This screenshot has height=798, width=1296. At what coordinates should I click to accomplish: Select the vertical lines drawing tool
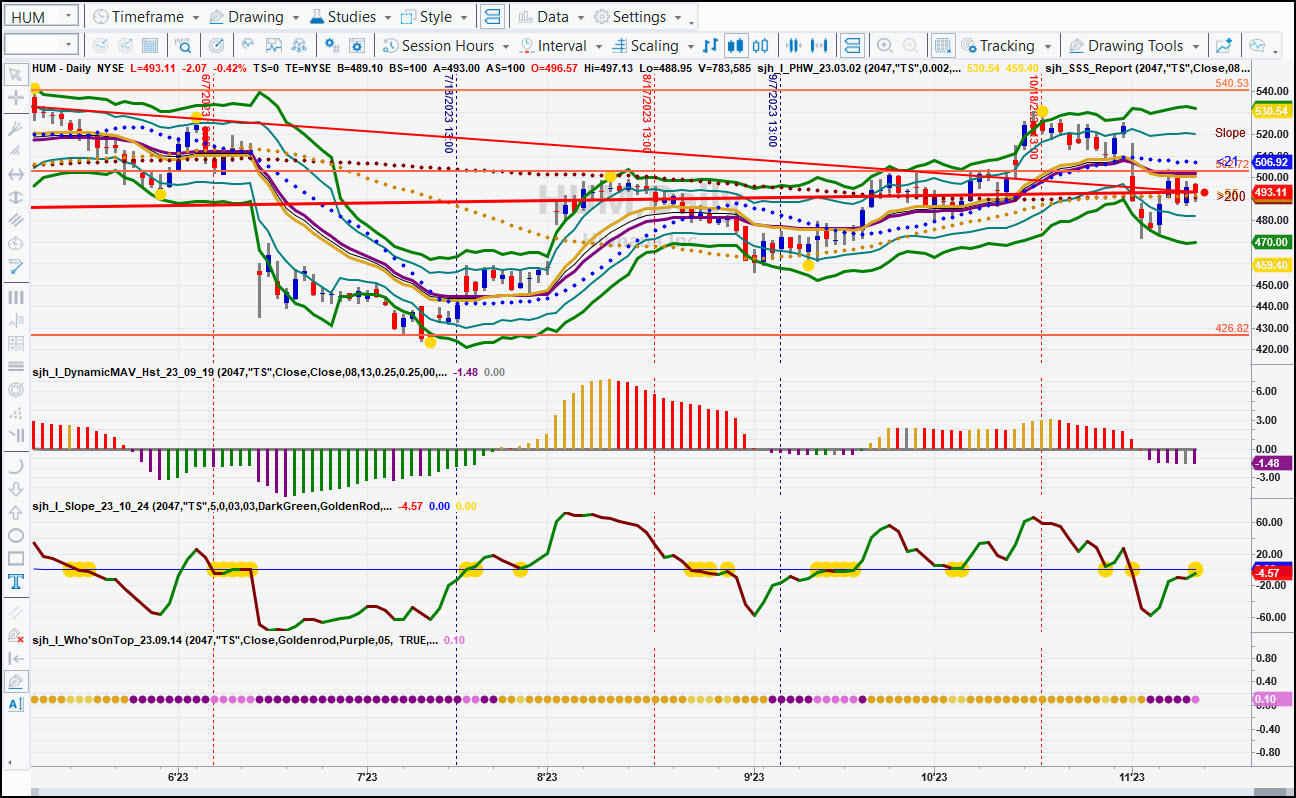pos(15,297)
